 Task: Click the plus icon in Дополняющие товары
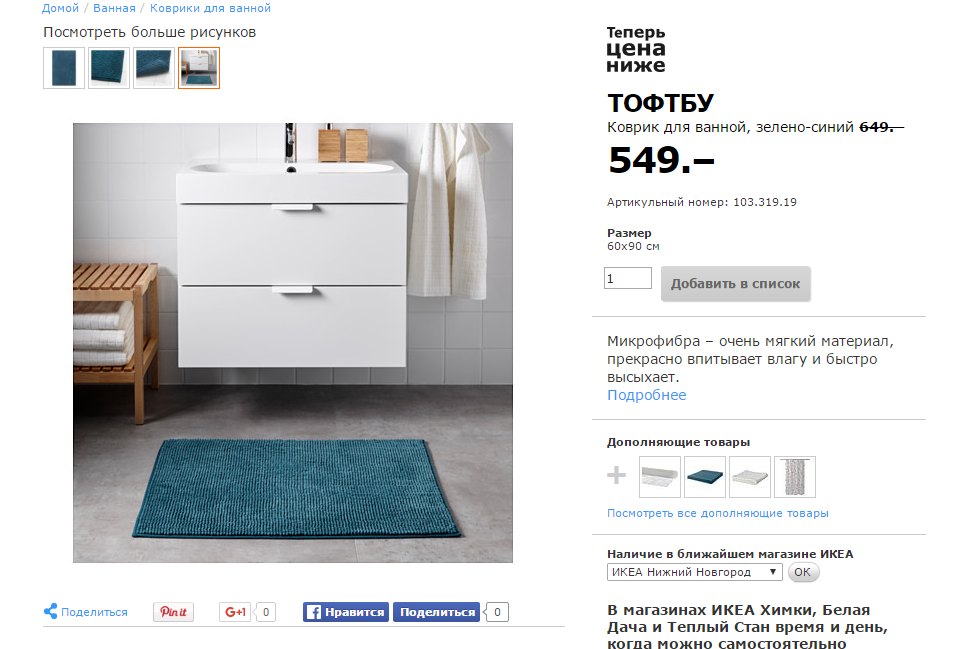pos(616,475)
